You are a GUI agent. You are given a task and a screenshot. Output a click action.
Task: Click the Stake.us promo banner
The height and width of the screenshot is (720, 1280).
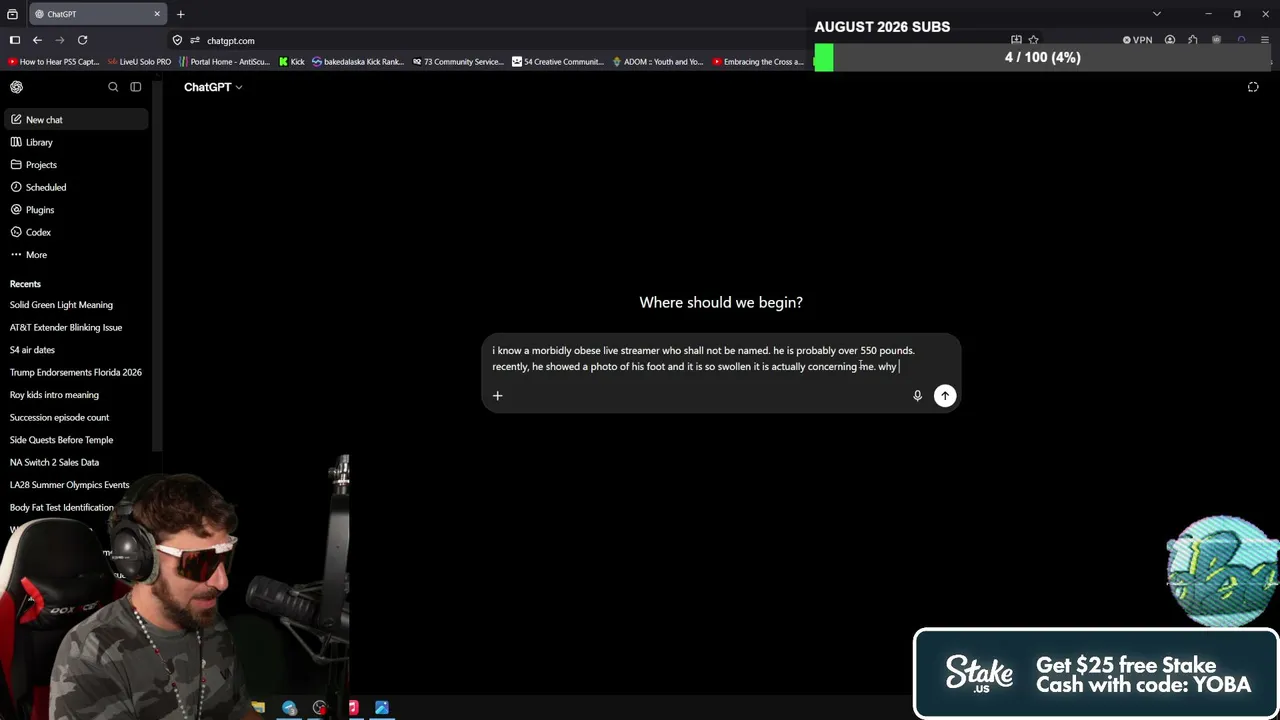point(1096,674)
